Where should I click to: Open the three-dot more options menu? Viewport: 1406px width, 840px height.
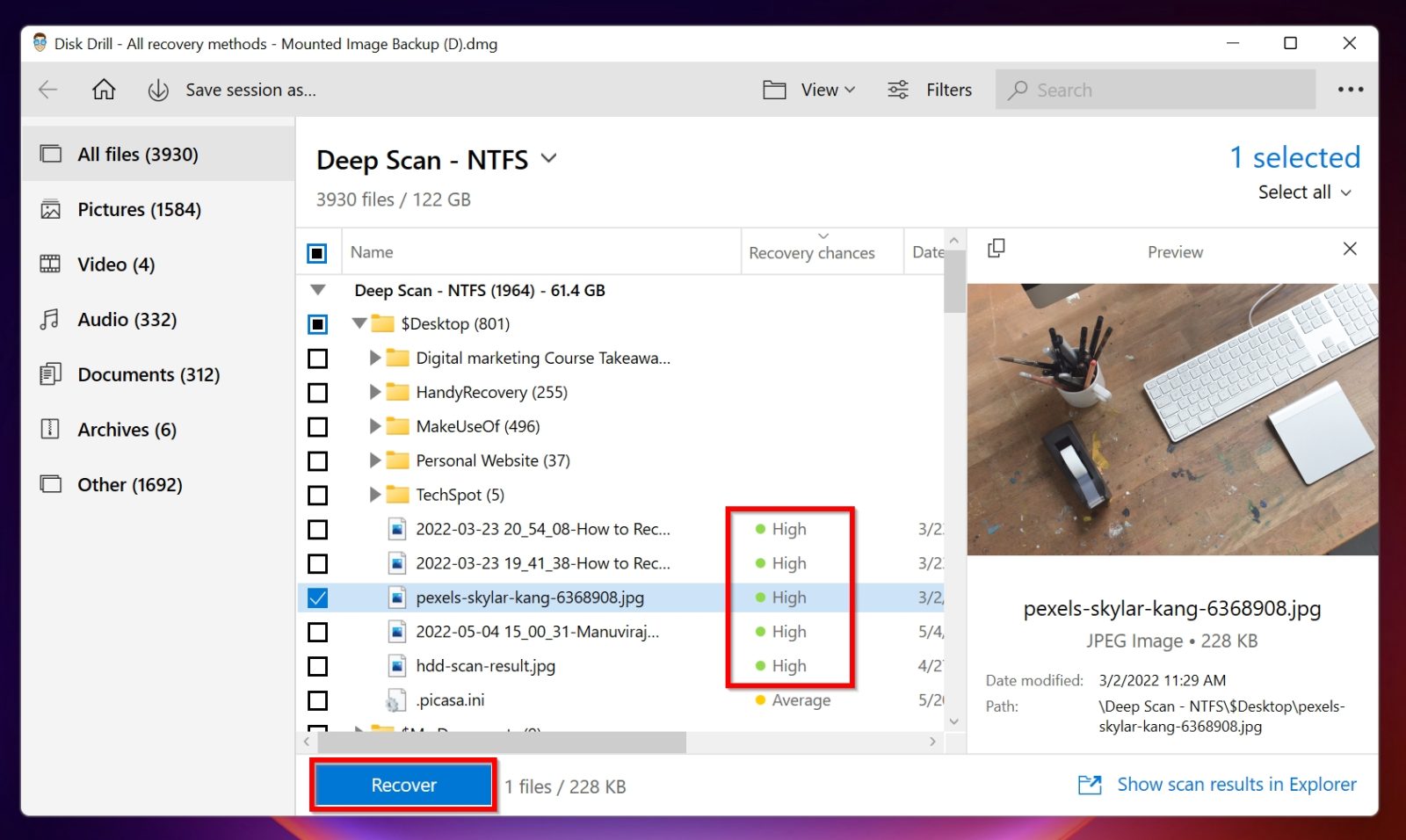[1351, 90]
